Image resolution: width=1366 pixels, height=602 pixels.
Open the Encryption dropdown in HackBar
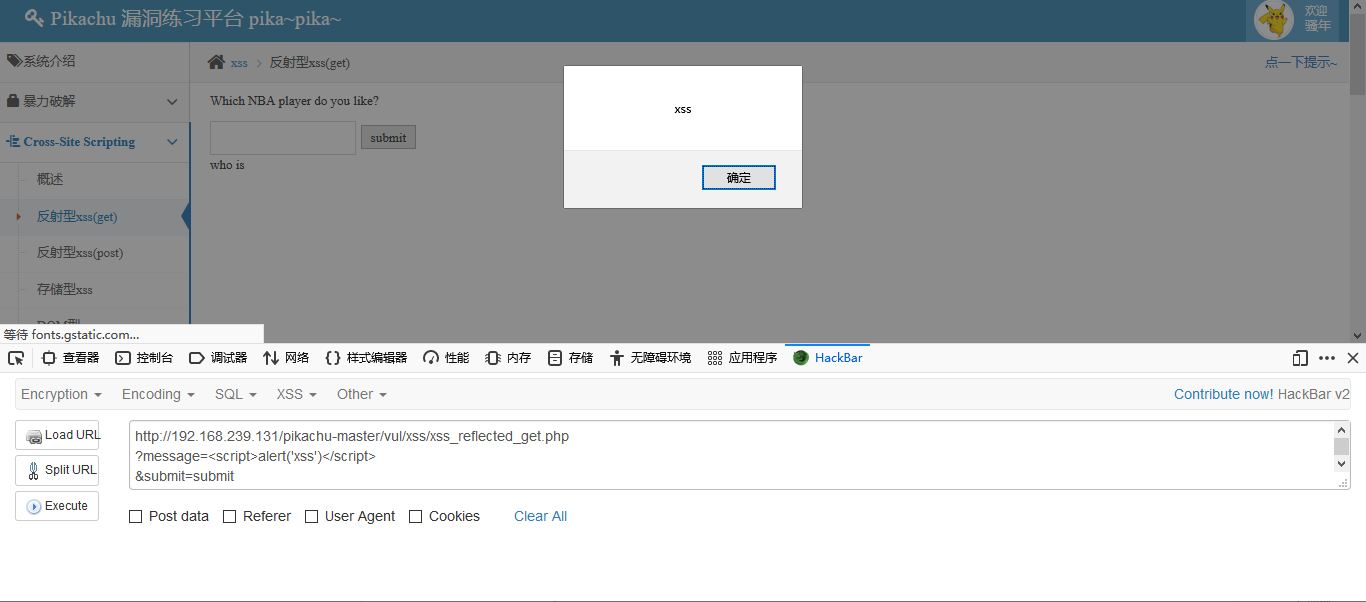[x=61, y=394]
